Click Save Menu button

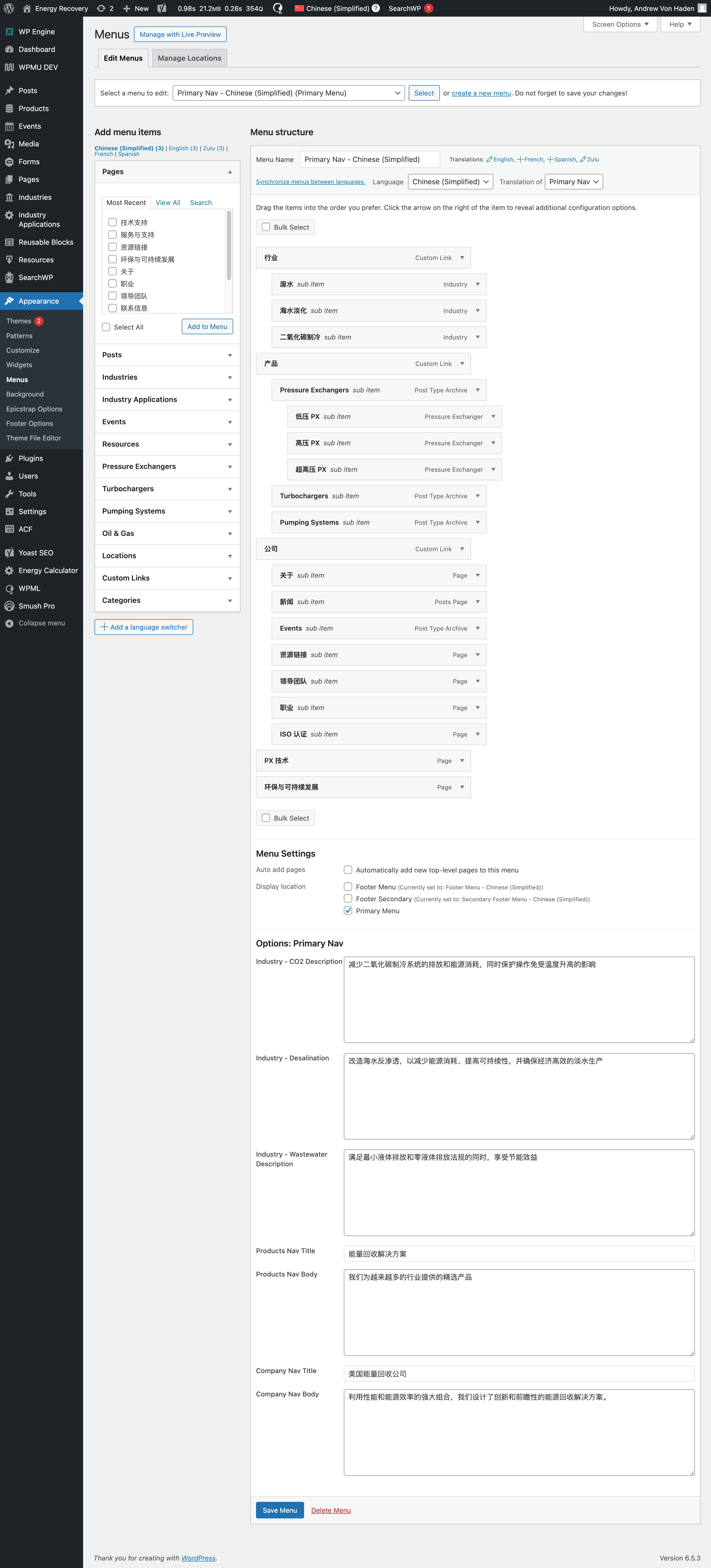tap(280, 1510)
